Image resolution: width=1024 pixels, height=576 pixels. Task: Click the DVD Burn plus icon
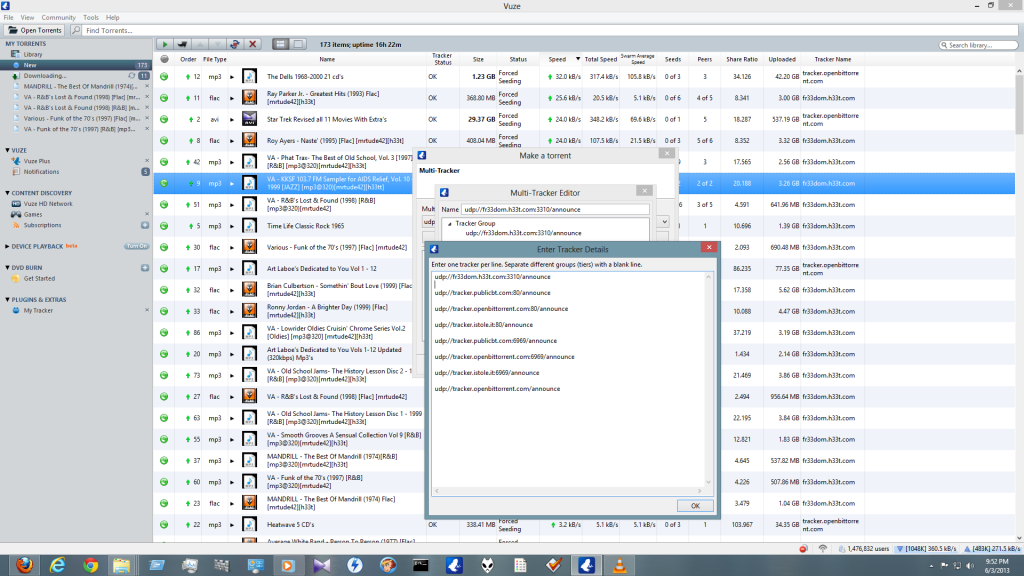tap(145, 268)
